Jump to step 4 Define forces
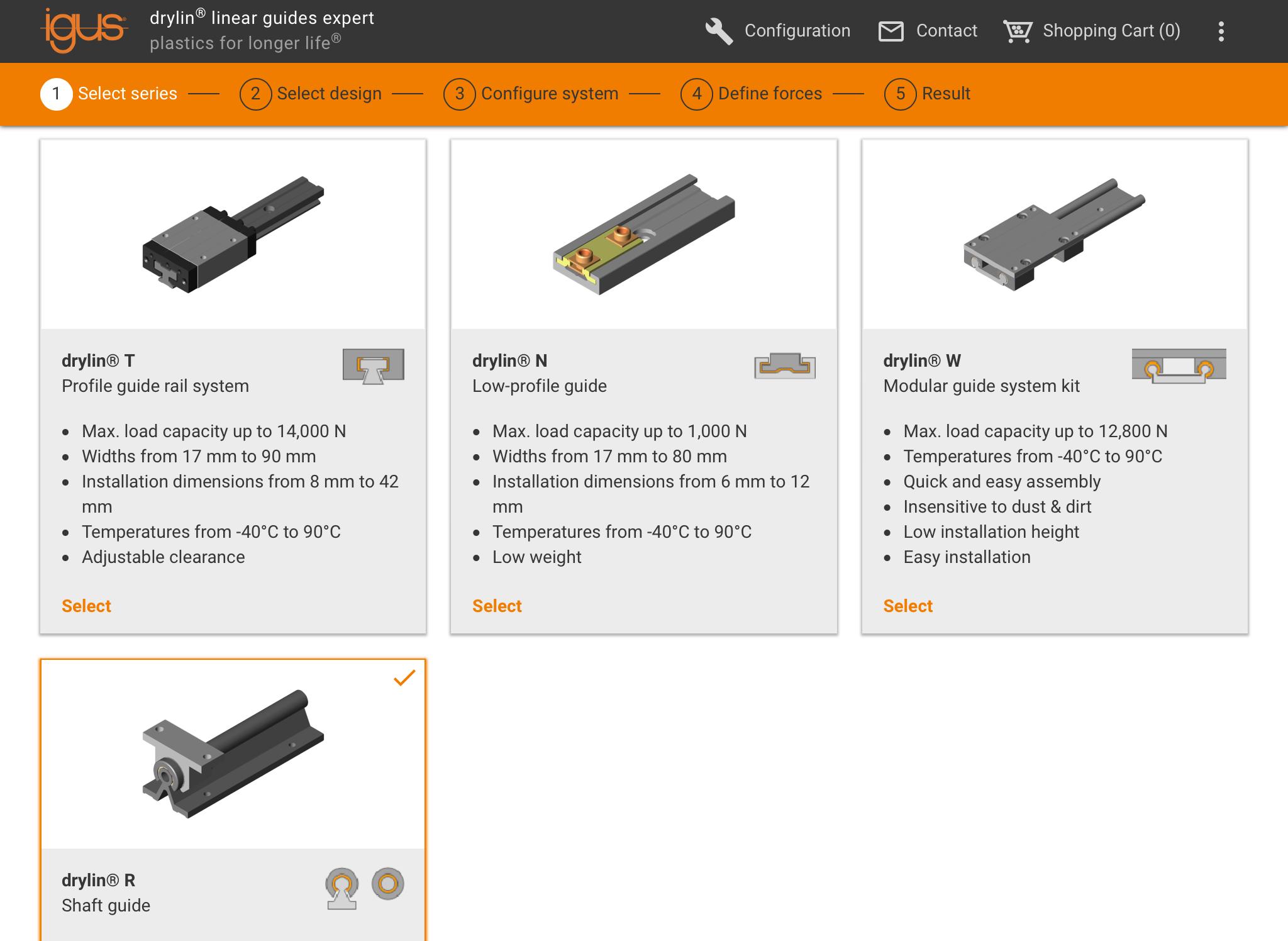 (x=751, y=94)
